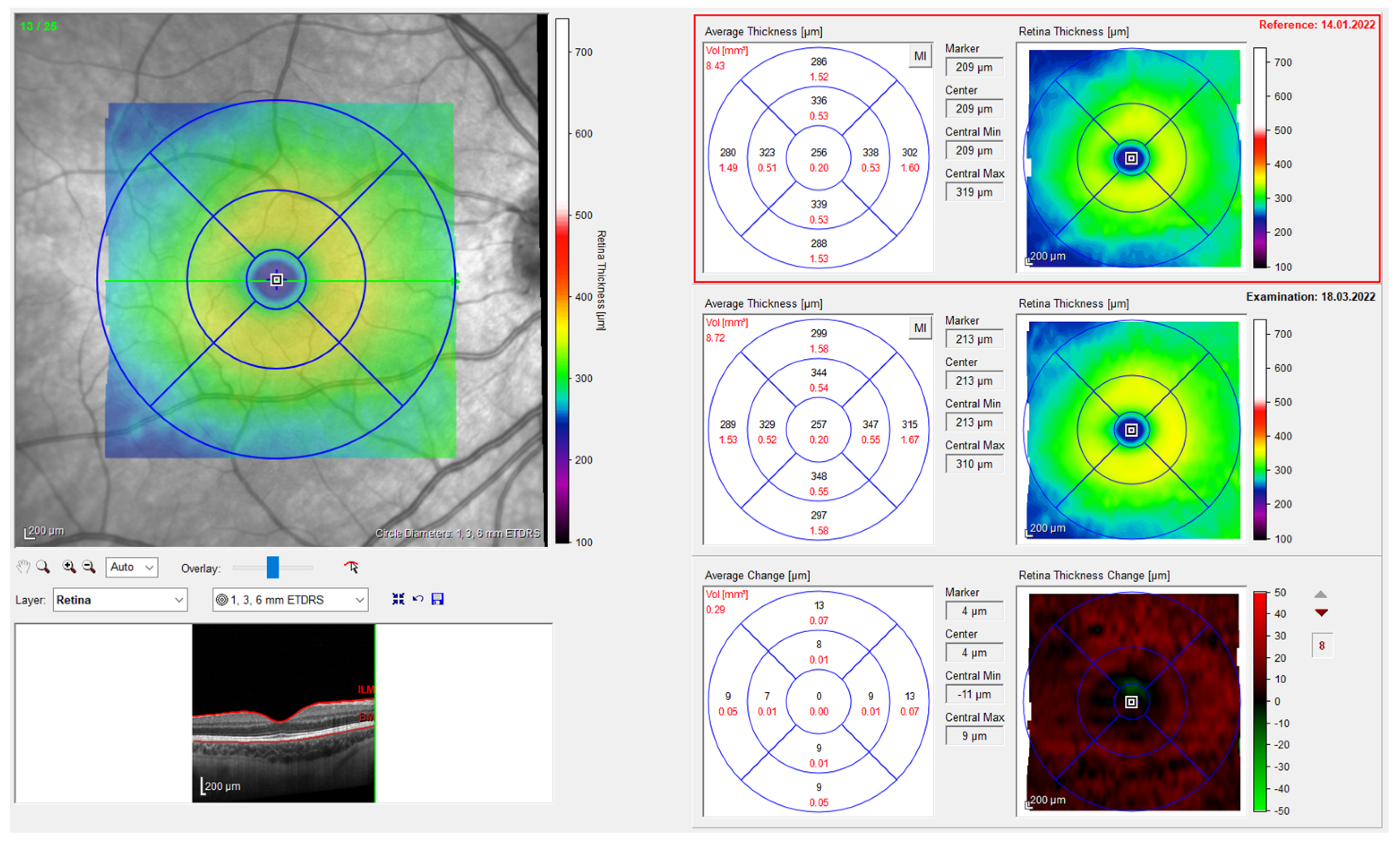This screenshot has height=847, width=1400.
Task: Toggle MI in the reference thickness panel
Action: coord(921,55)
